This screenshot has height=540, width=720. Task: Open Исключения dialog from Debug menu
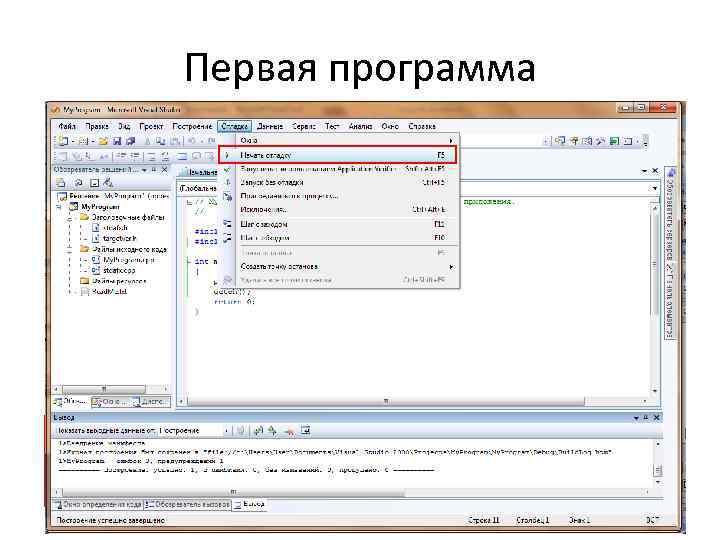pyautogui.click(x=342, y=210)
